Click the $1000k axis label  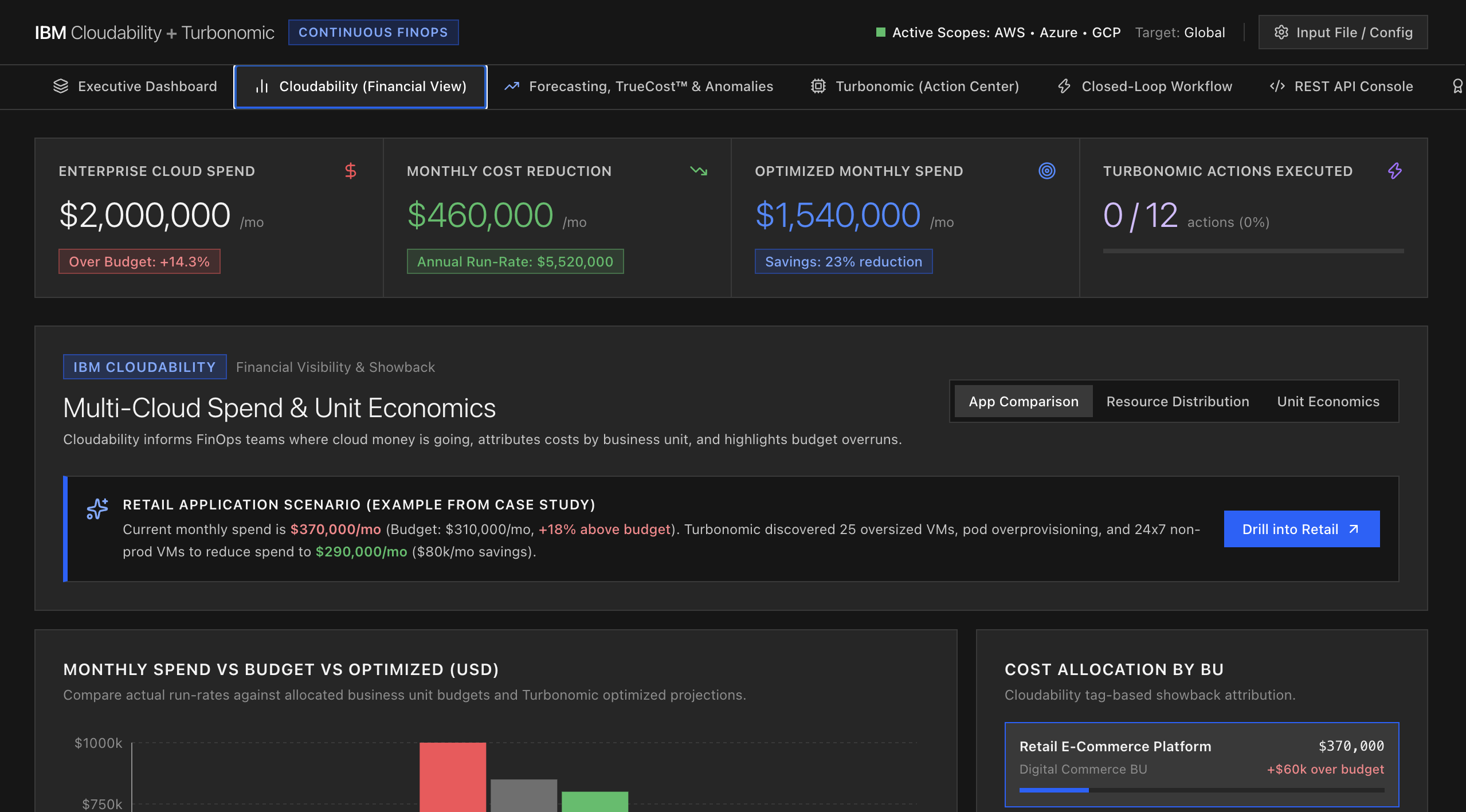99,743
